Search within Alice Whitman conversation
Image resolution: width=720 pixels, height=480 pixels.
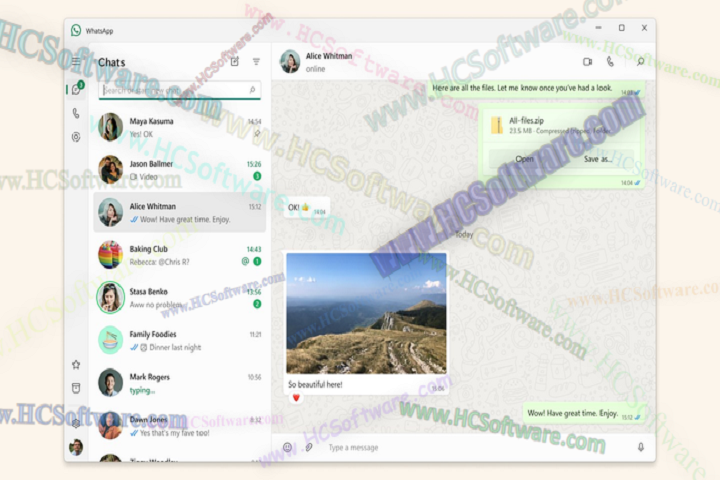640,62
